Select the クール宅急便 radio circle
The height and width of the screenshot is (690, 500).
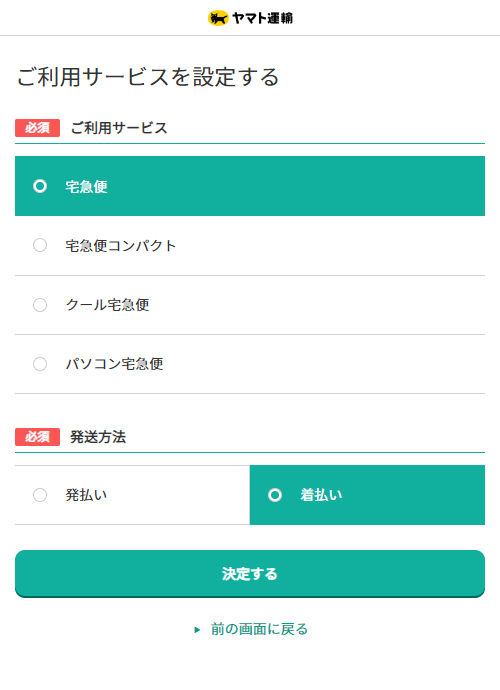pyautogui.click(x=40, y=305)
